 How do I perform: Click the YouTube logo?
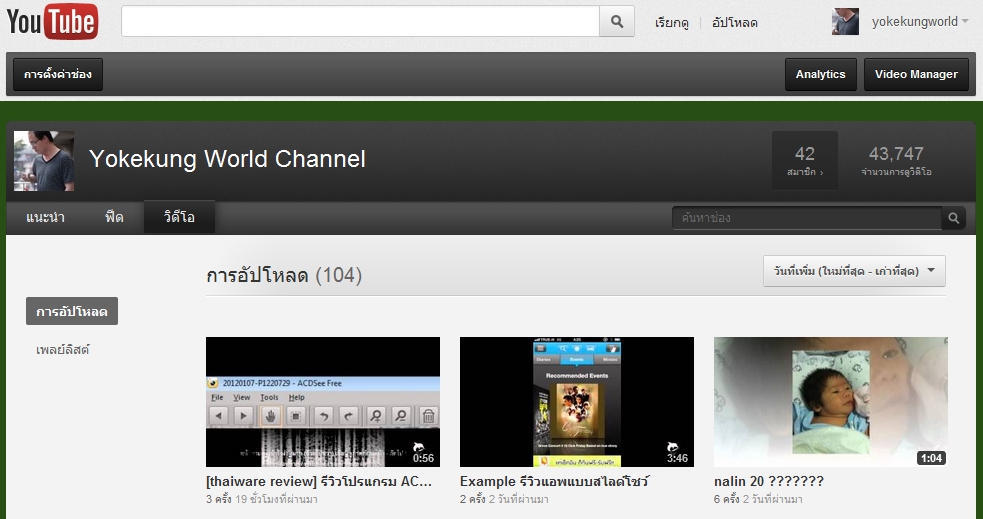pos(52,21)
